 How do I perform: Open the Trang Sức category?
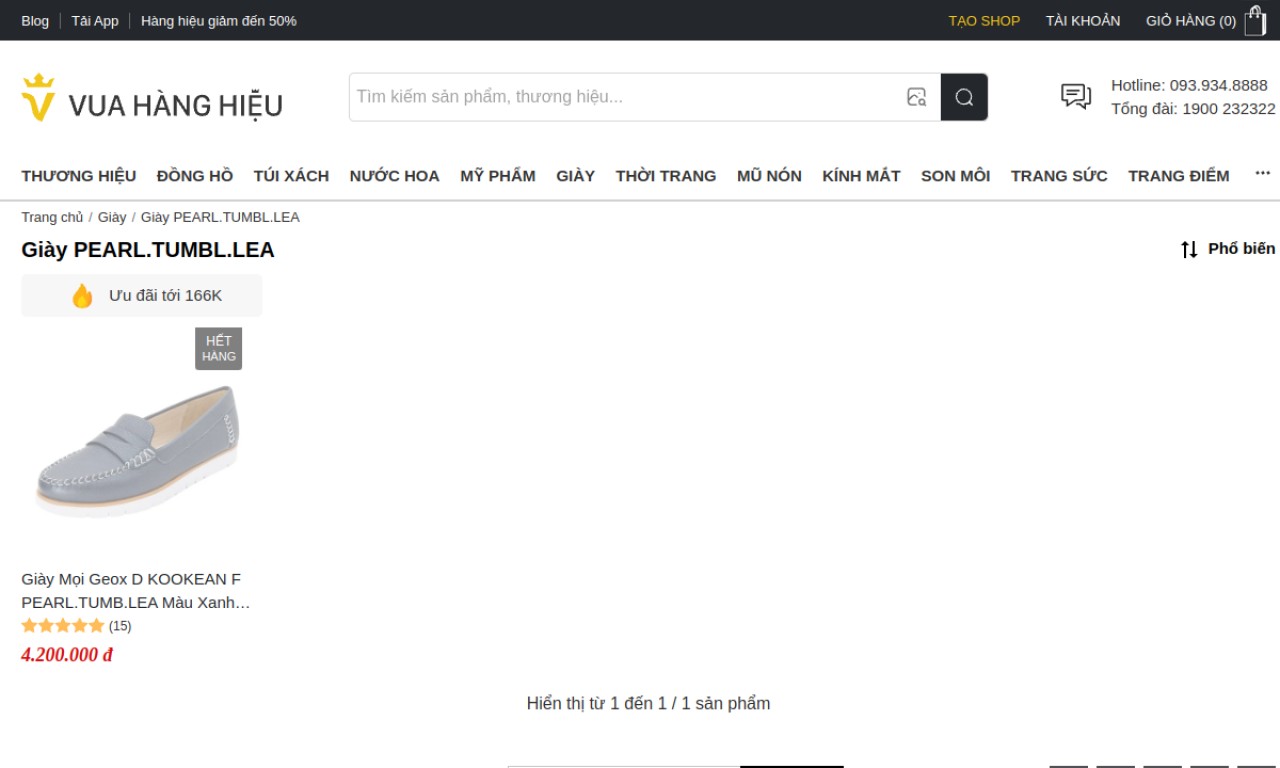(x=1059, y=175)
